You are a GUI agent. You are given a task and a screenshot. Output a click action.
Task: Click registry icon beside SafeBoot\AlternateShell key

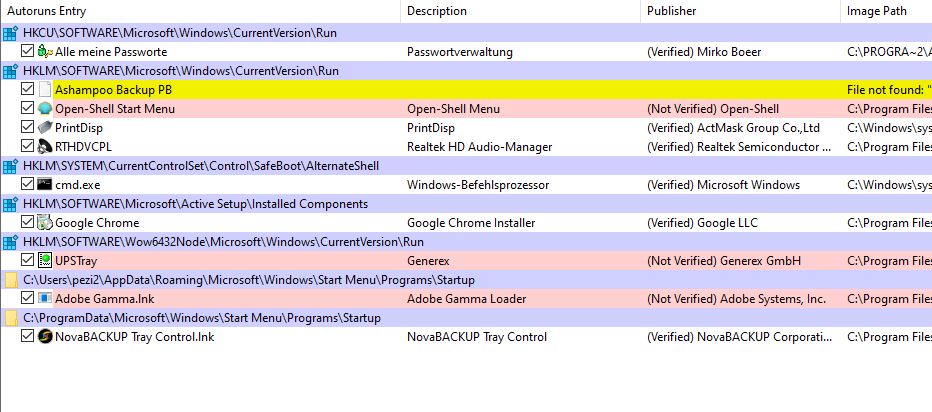[x=10, y=166]
